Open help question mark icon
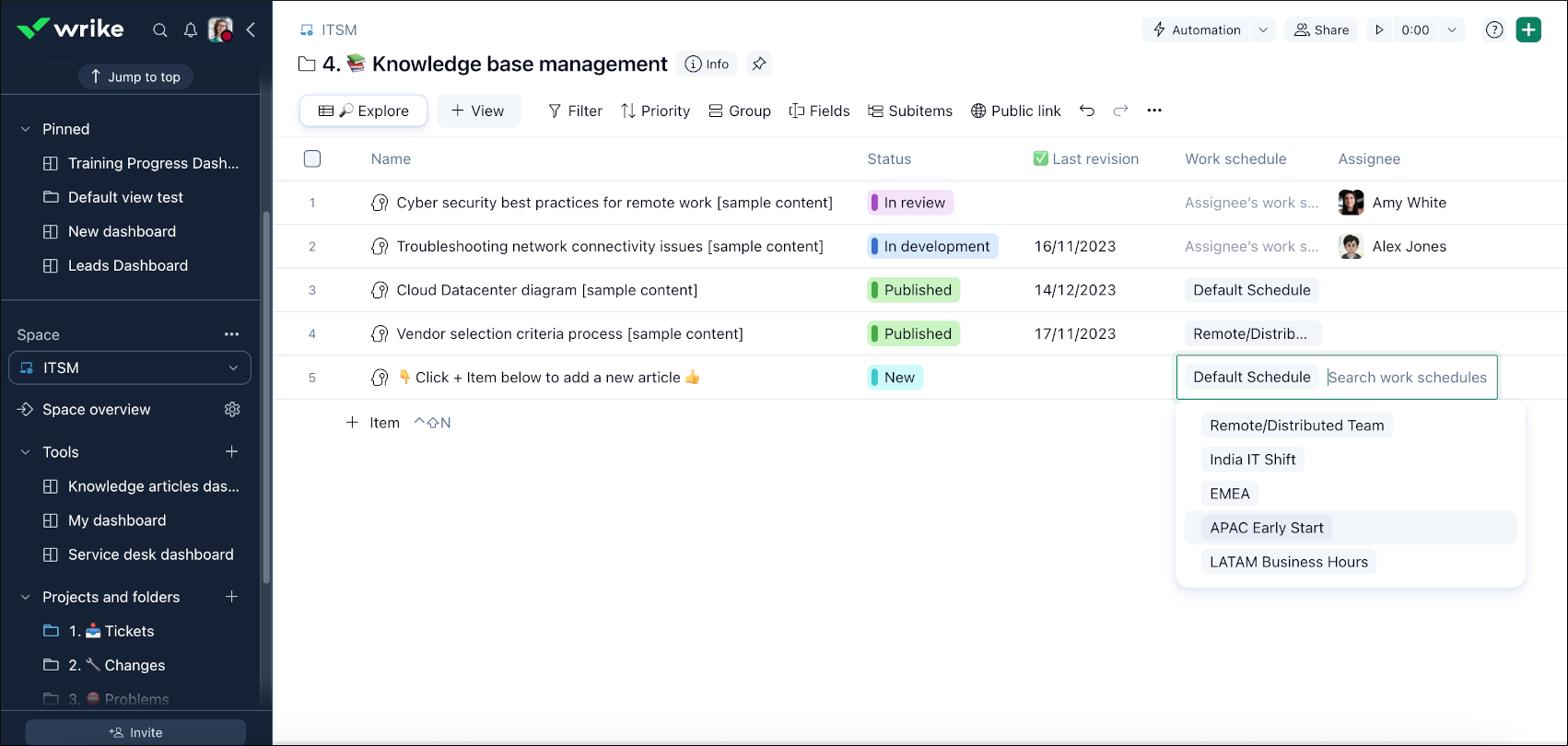Image resolution: width=1568 pixels, height=746 pixels. 1494,30
